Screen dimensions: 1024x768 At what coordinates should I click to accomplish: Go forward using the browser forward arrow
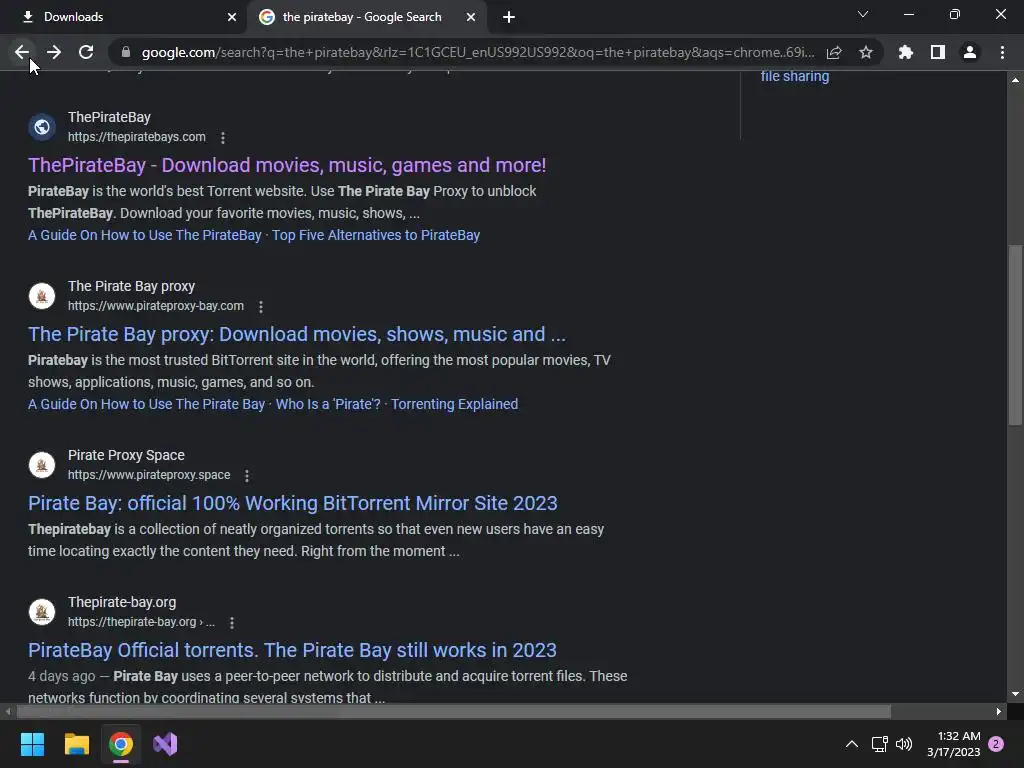[54, 52]
